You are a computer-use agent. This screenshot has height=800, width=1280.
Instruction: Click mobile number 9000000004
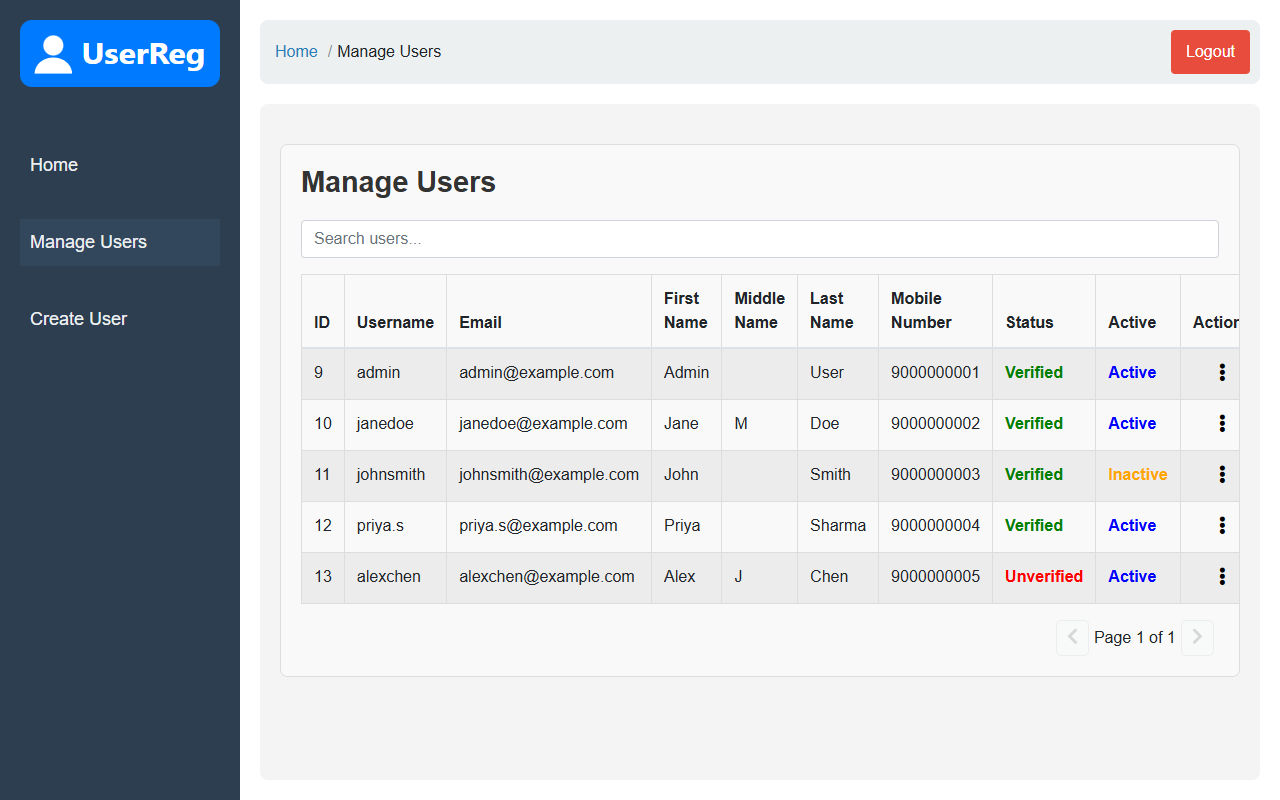[935, 526]
